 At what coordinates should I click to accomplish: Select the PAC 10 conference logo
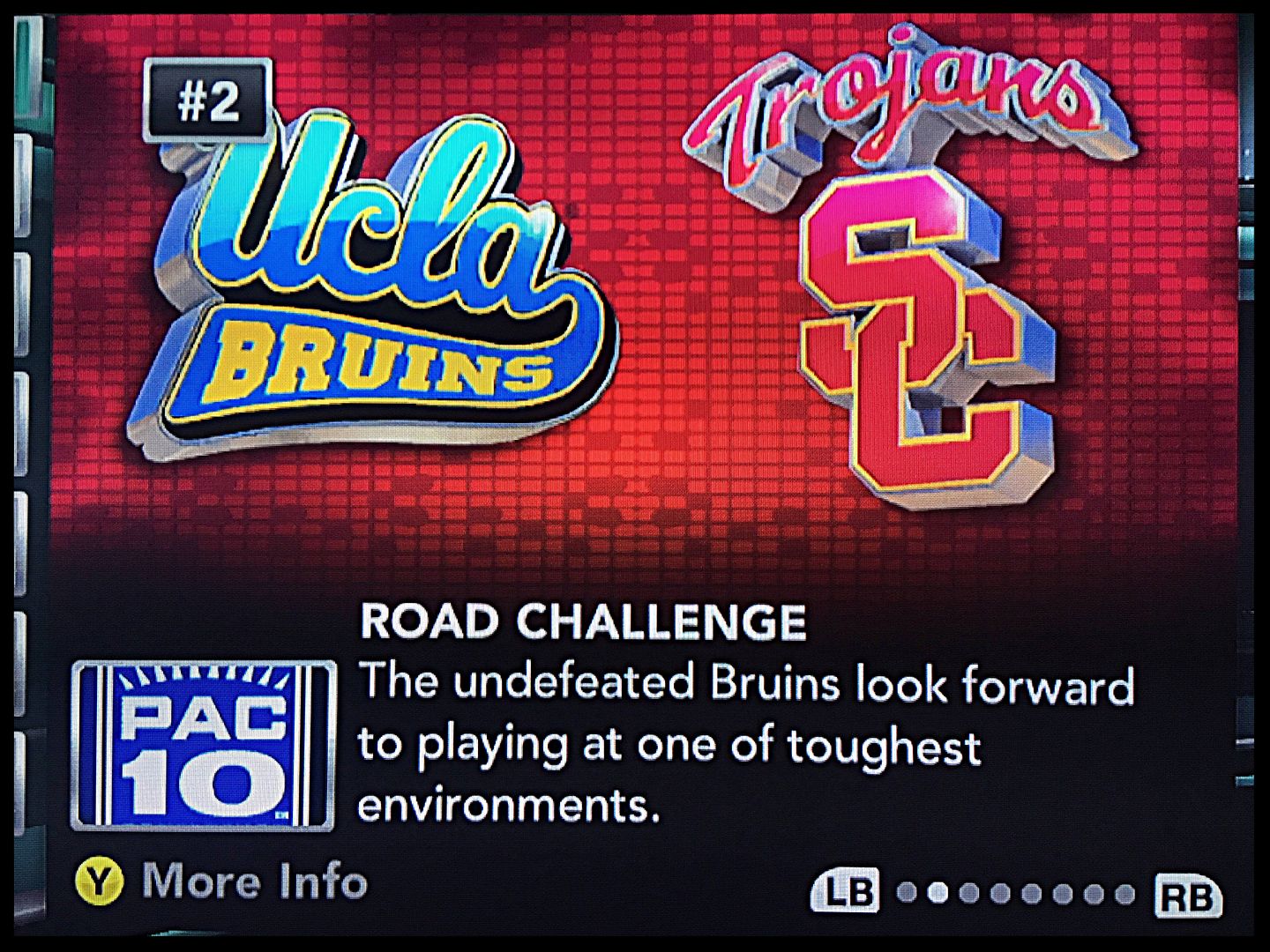pos(203,746)
